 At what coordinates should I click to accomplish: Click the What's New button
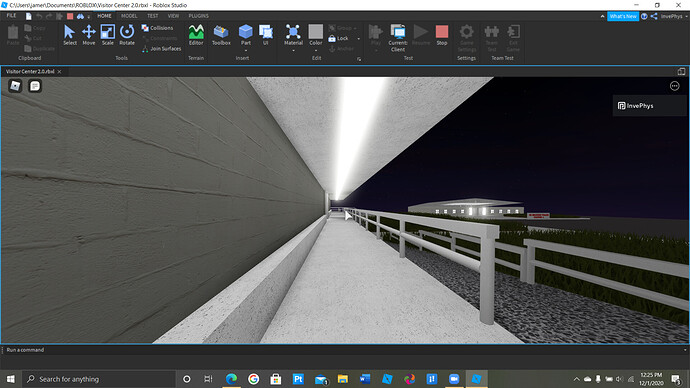[623, 16]
